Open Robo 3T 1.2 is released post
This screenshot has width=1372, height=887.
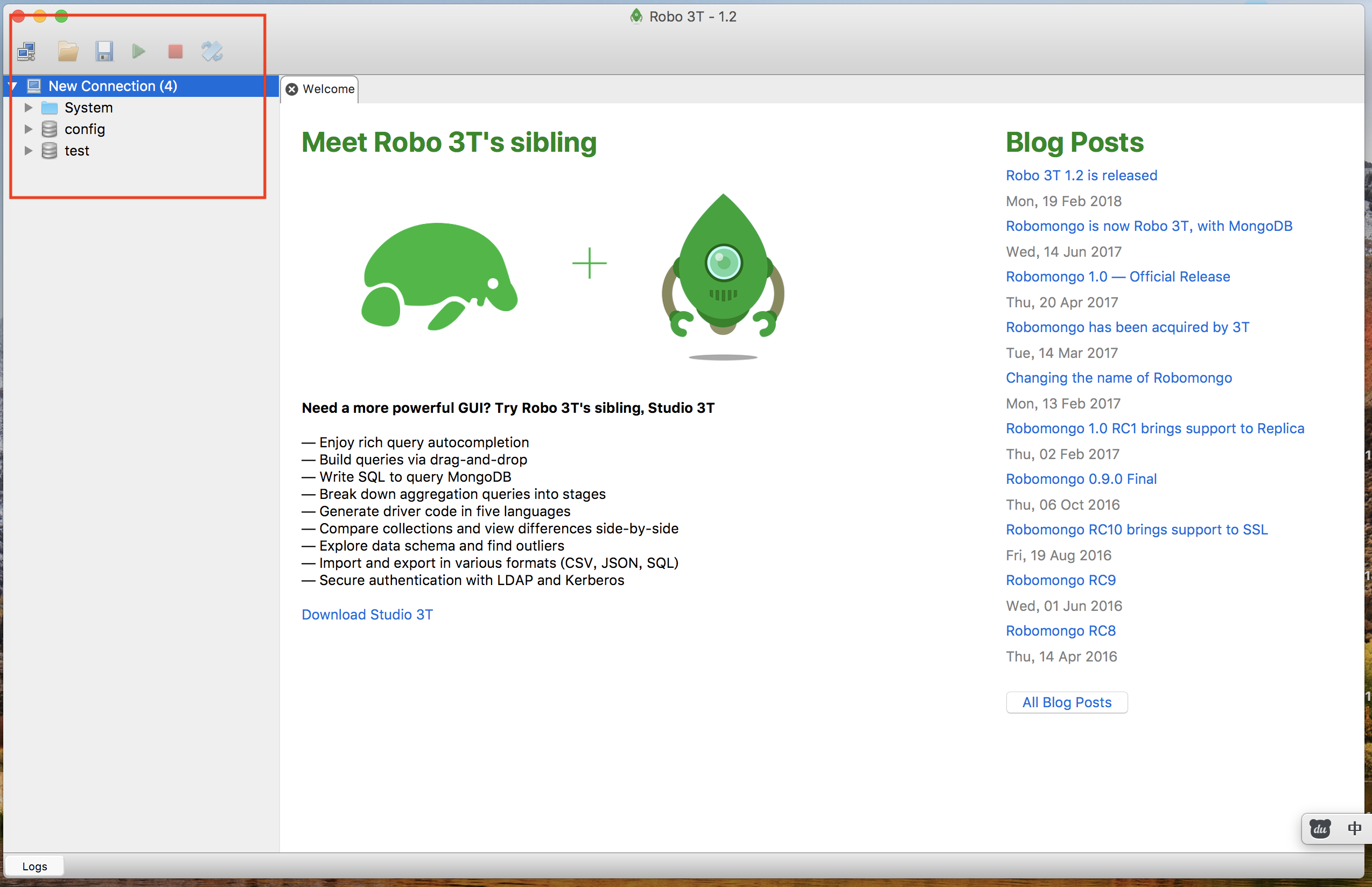point(1081,175)
